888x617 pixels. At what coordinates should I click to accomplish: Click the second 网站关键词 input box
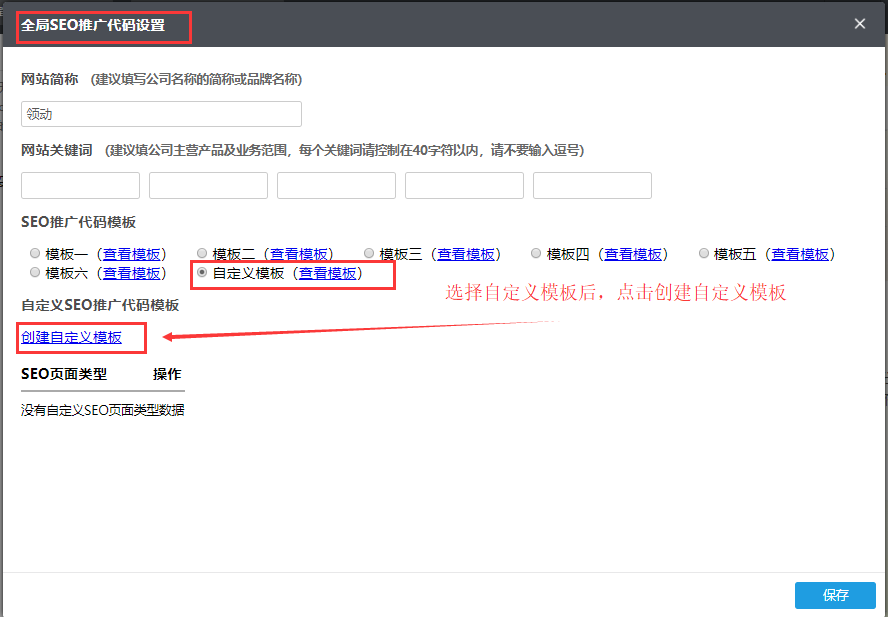[x=208, y=185]
